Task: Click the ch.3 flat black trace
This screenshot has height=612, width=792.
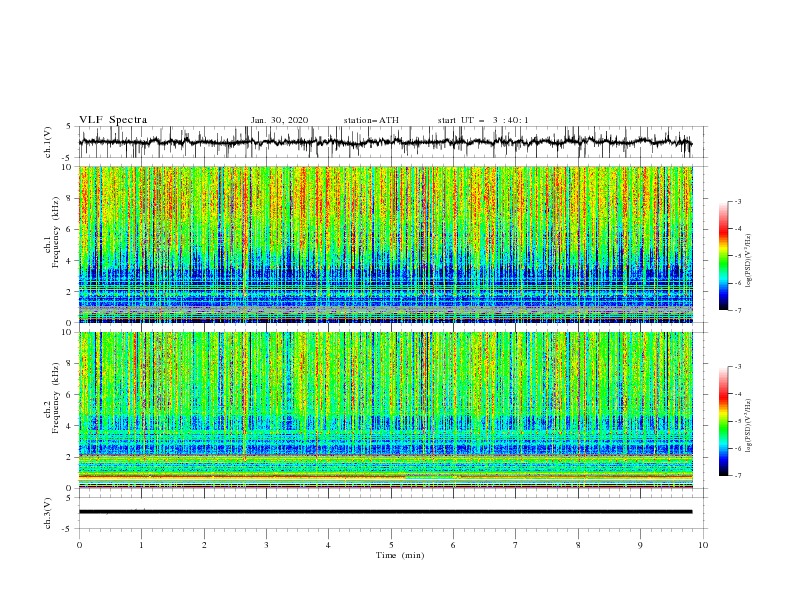Action: [x=385, y=512]
